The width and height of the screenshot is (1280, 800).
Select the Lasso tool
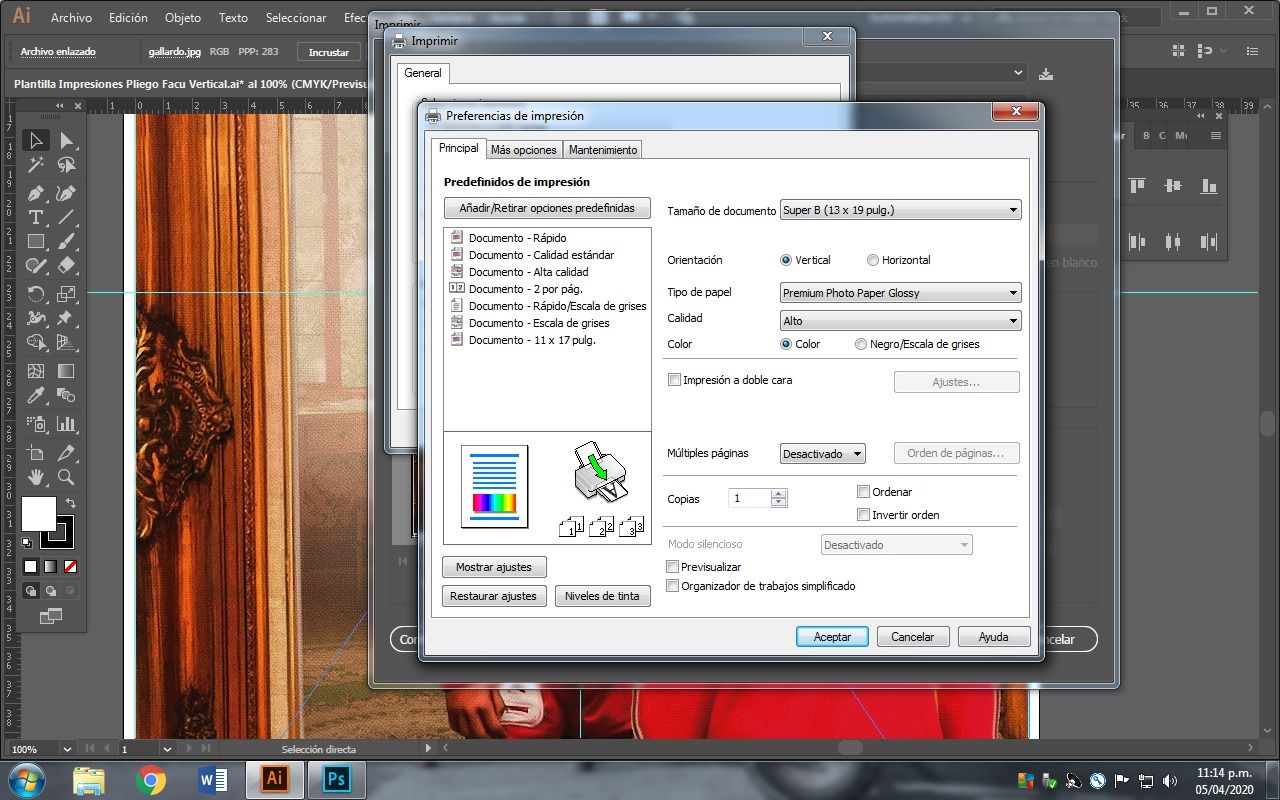coord(67,165)
